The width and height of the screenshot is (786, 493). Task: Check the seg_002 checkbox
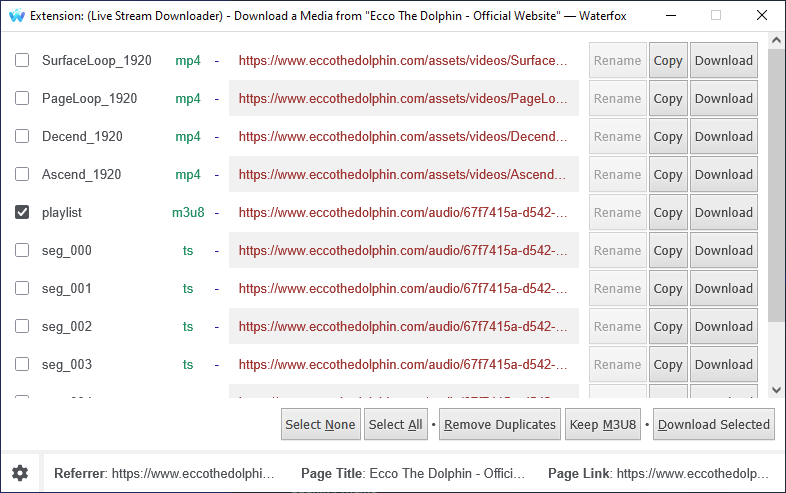pos(22,326)
